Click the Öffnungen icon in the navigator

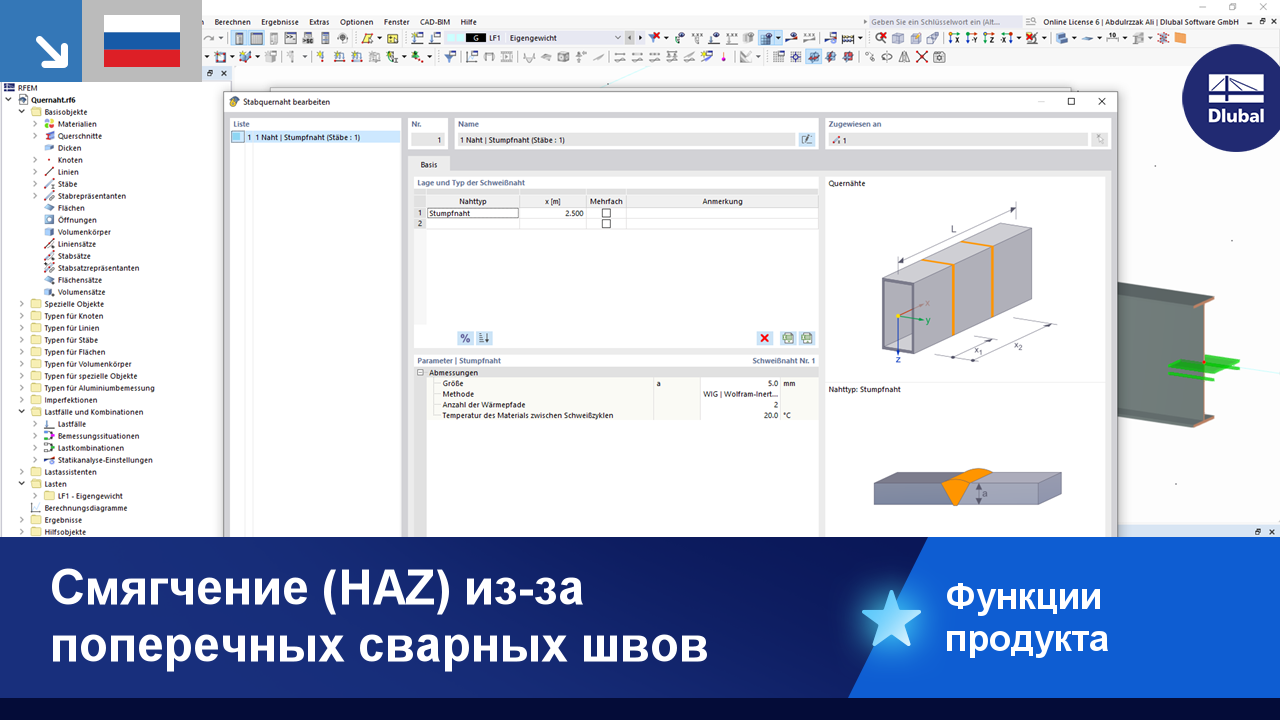[x=49, y=220]
